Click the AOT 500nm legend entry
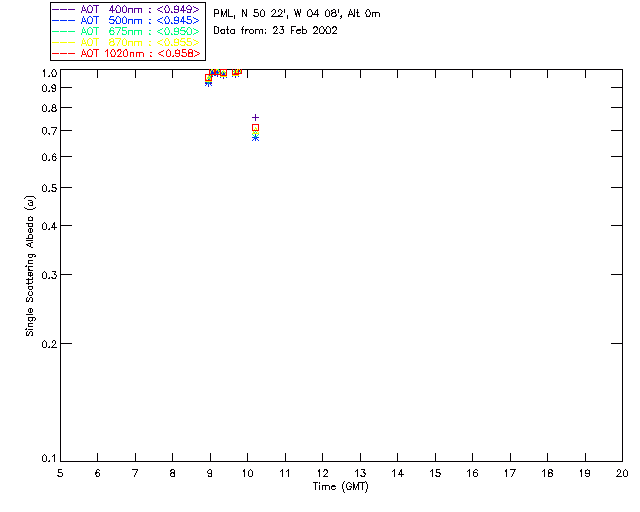Viewport: 640px width, 512px height. pyautogui.click(x=126, y=20)
